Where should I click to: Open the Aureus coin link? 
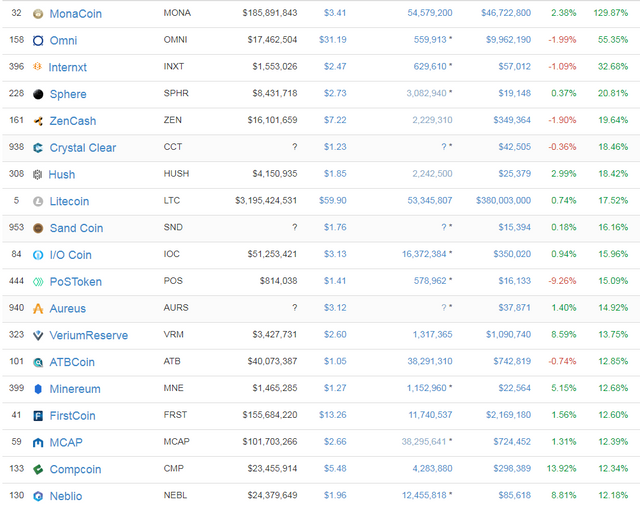coord(67,309)
